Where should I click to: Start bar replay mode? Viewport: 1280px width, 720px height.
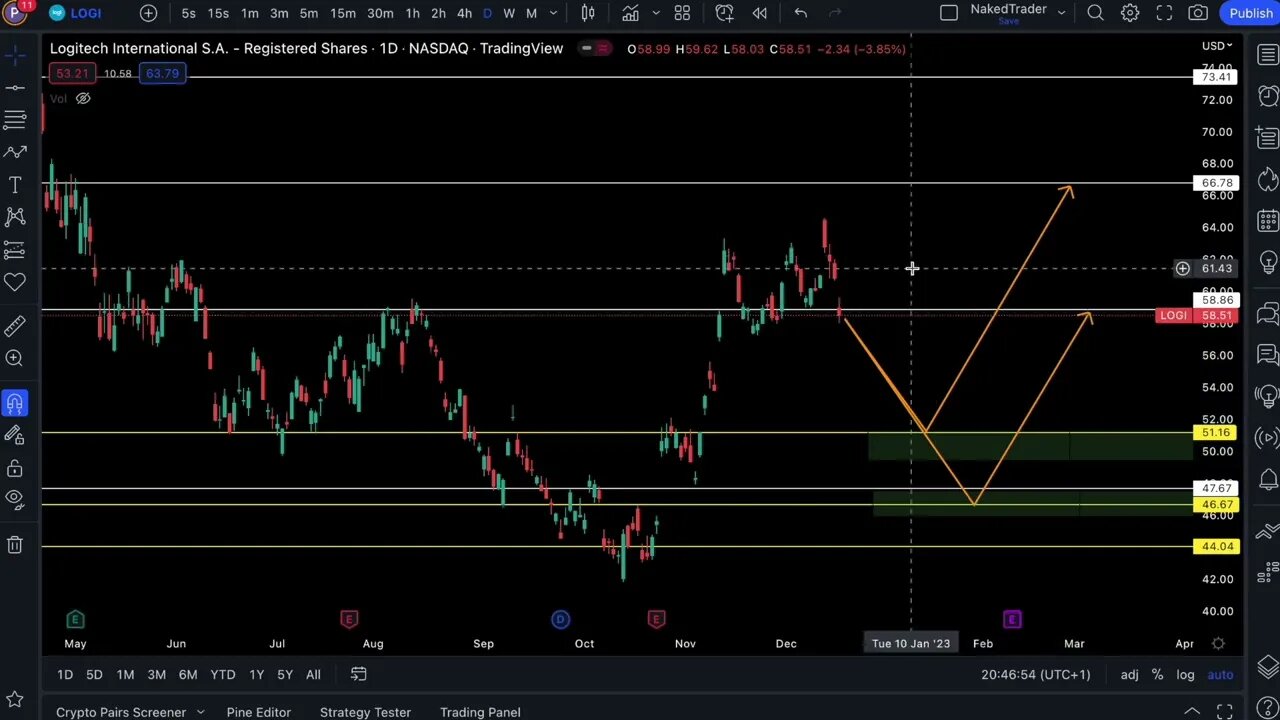tap(760, 13)
